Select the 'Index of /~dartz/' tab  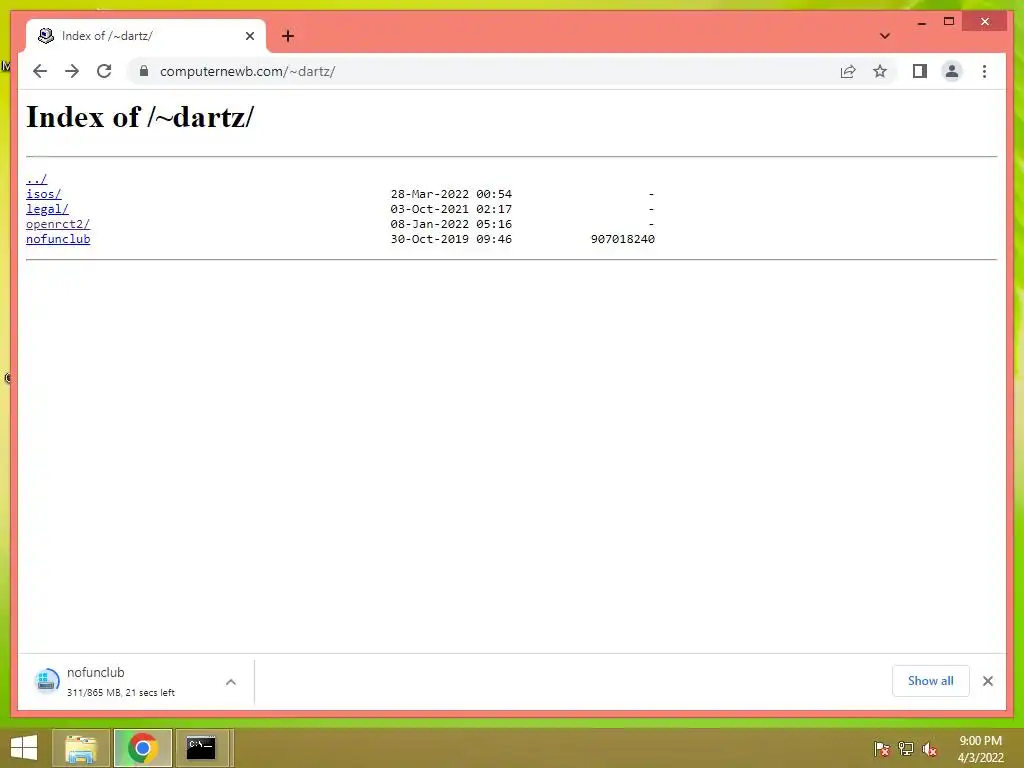146,36
